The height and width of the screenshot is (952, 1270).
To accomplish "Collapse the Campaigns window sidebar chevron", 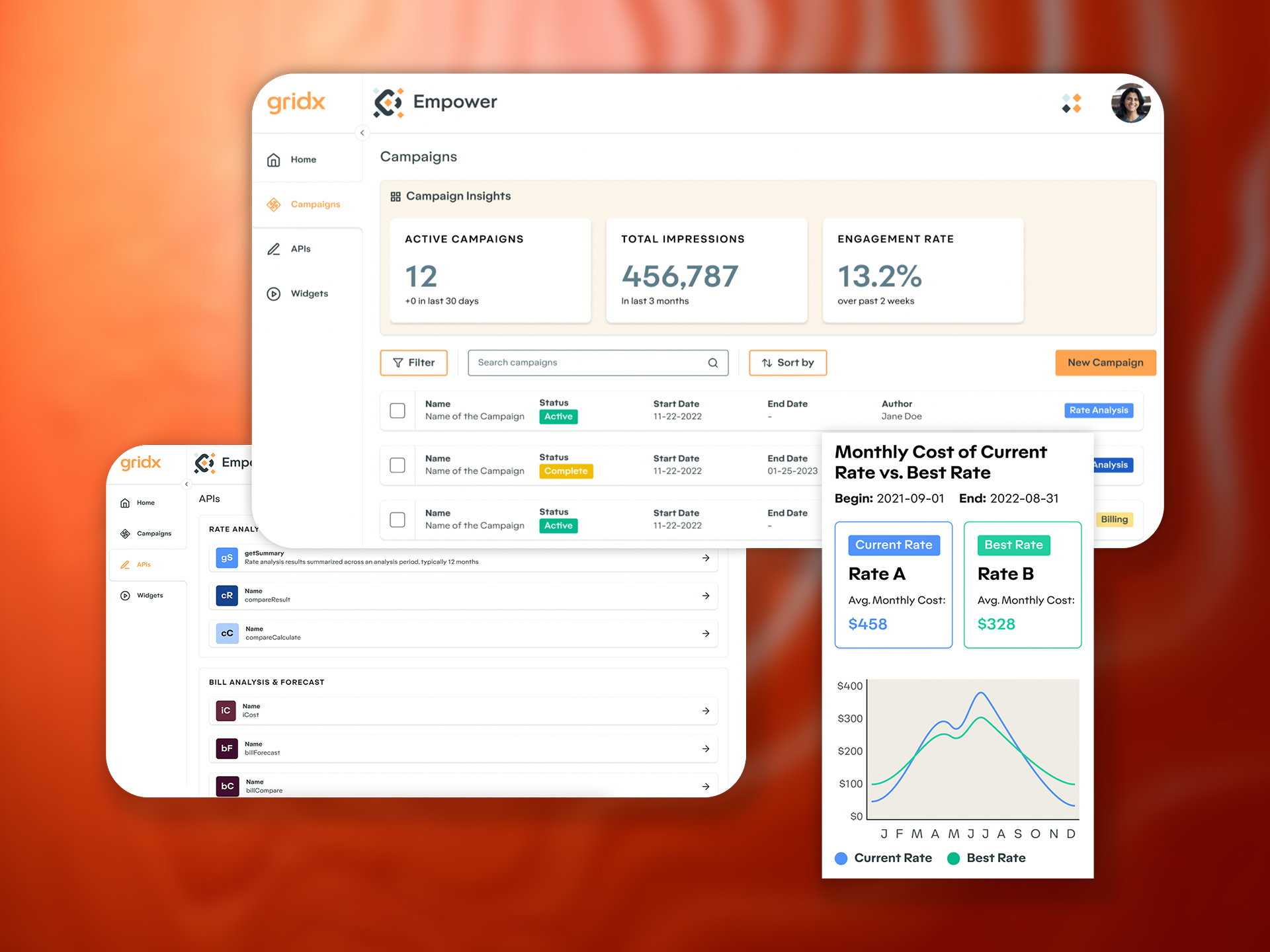I will point(362,133).
